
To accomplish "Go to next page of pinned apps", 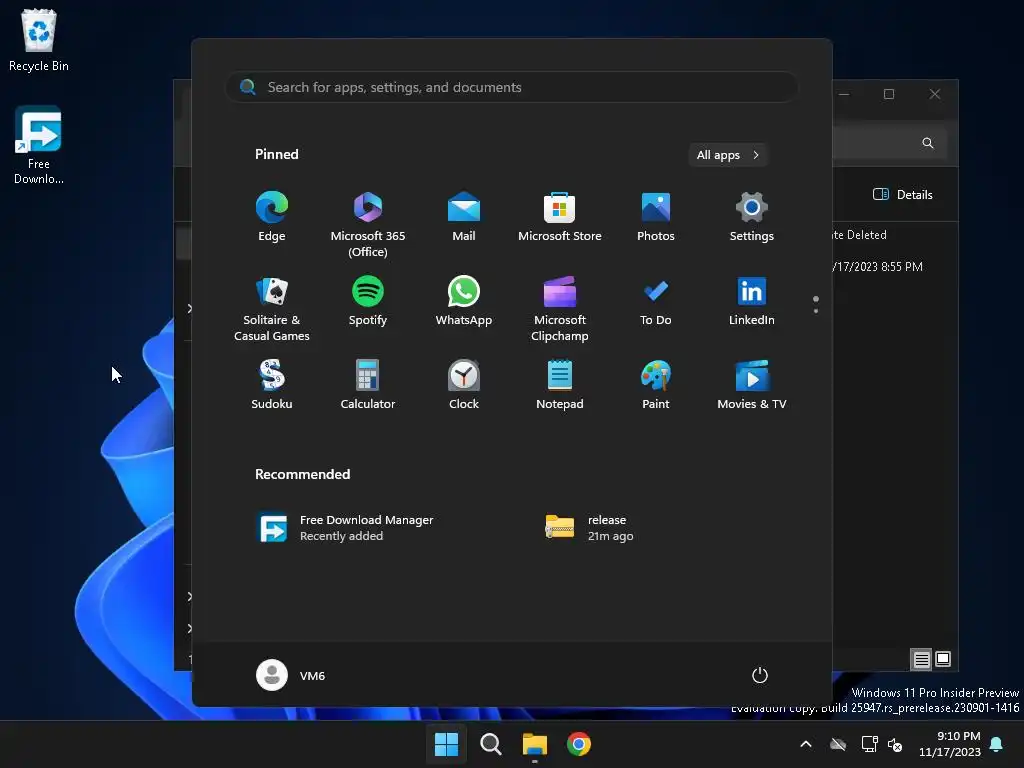I will pos(816,310).
